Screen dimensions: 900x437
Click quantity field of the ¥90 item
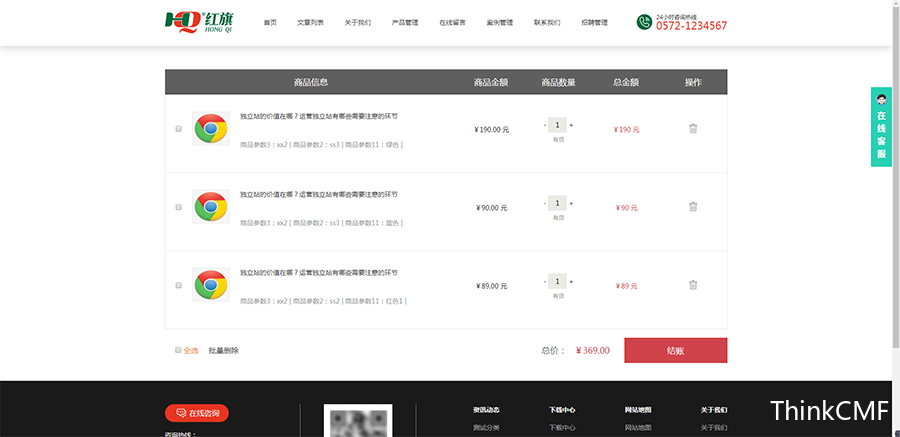click(557, 203)
